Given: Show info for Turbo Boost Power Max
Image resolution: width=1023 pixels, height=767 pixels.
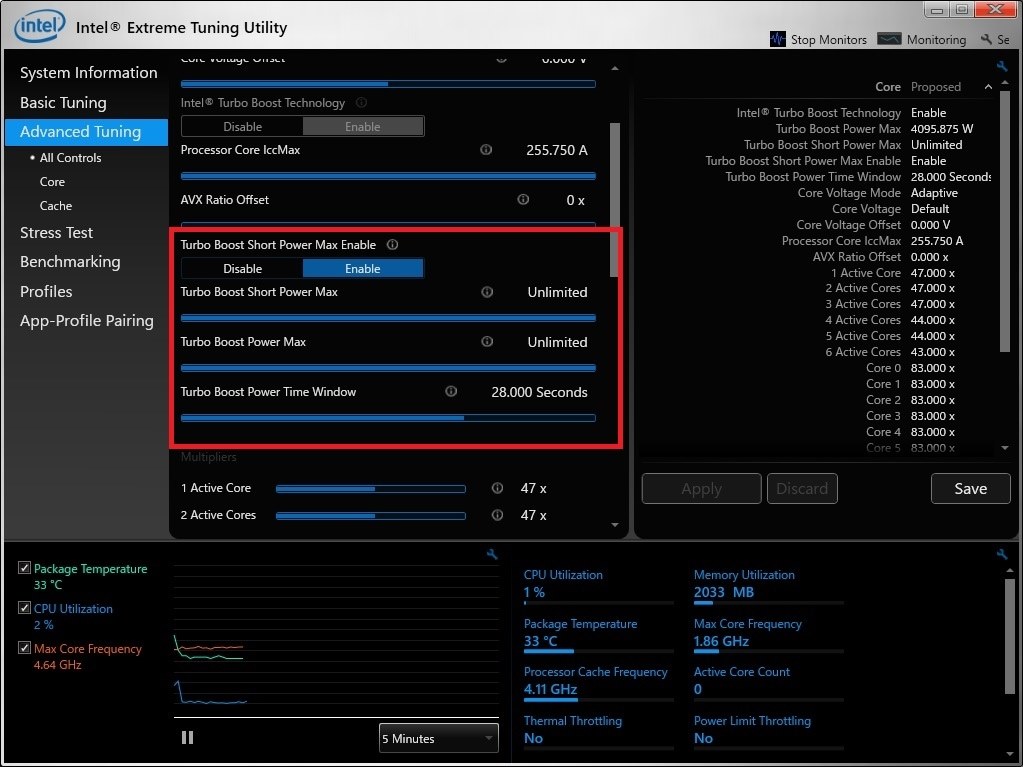Looking at the screenshot, I should (x=487, y=342).
